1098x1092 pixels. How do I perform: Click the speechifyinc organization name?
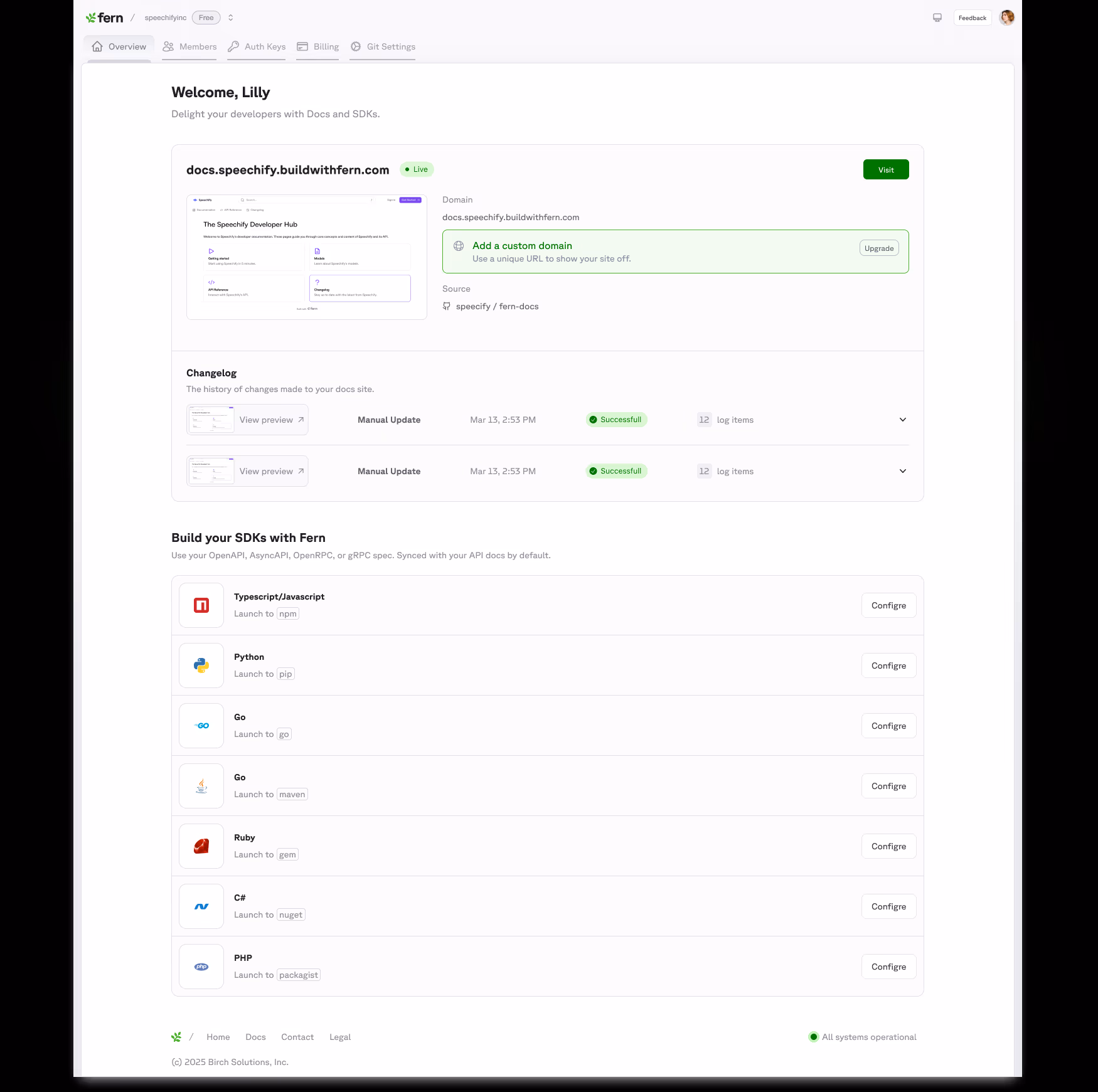pos(166,18)
